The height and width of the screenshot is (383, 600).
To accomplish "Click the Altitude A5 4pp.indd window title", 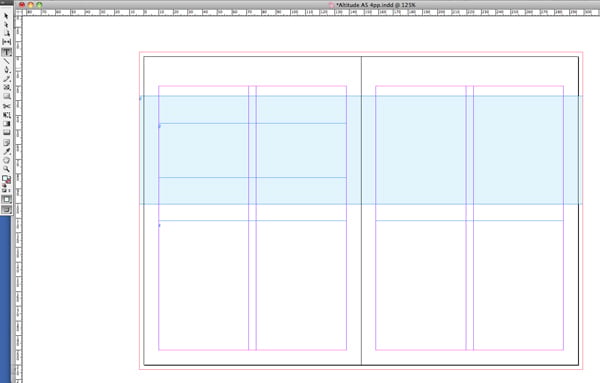I will tap(375, 5).
